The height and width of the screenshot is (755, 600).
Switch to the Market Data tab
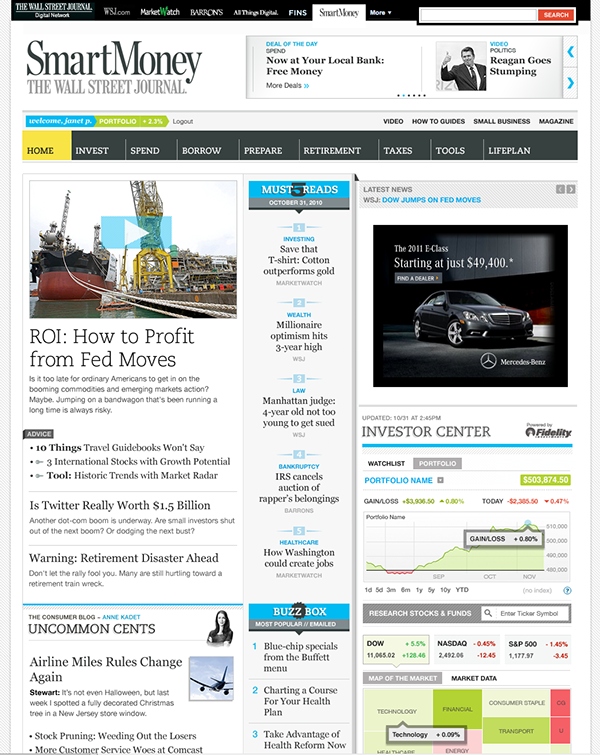(x=474, y=678)
